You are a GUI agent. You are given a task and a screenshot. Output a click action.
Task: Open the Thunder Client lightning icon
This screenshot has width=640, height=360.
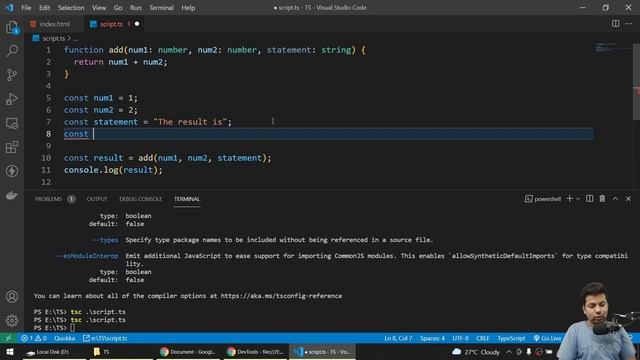click(12, 171)
